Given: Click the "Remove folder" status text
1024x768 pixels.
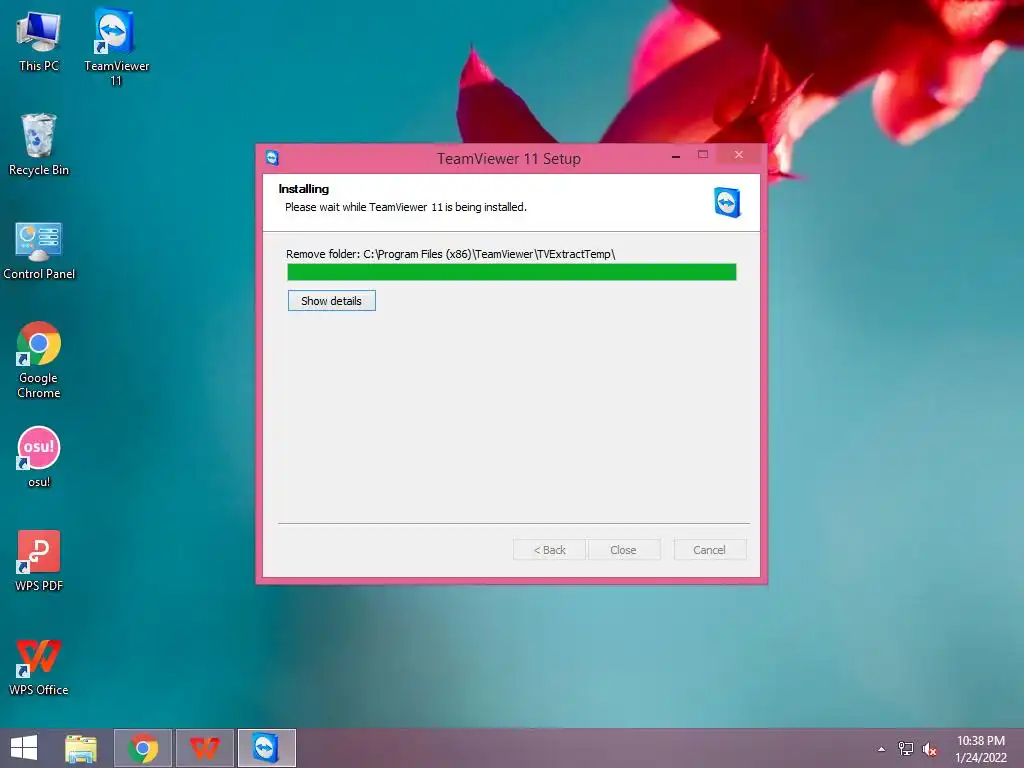Looking at the screenshot, I should pyautogui.click(x=451, y=254).
